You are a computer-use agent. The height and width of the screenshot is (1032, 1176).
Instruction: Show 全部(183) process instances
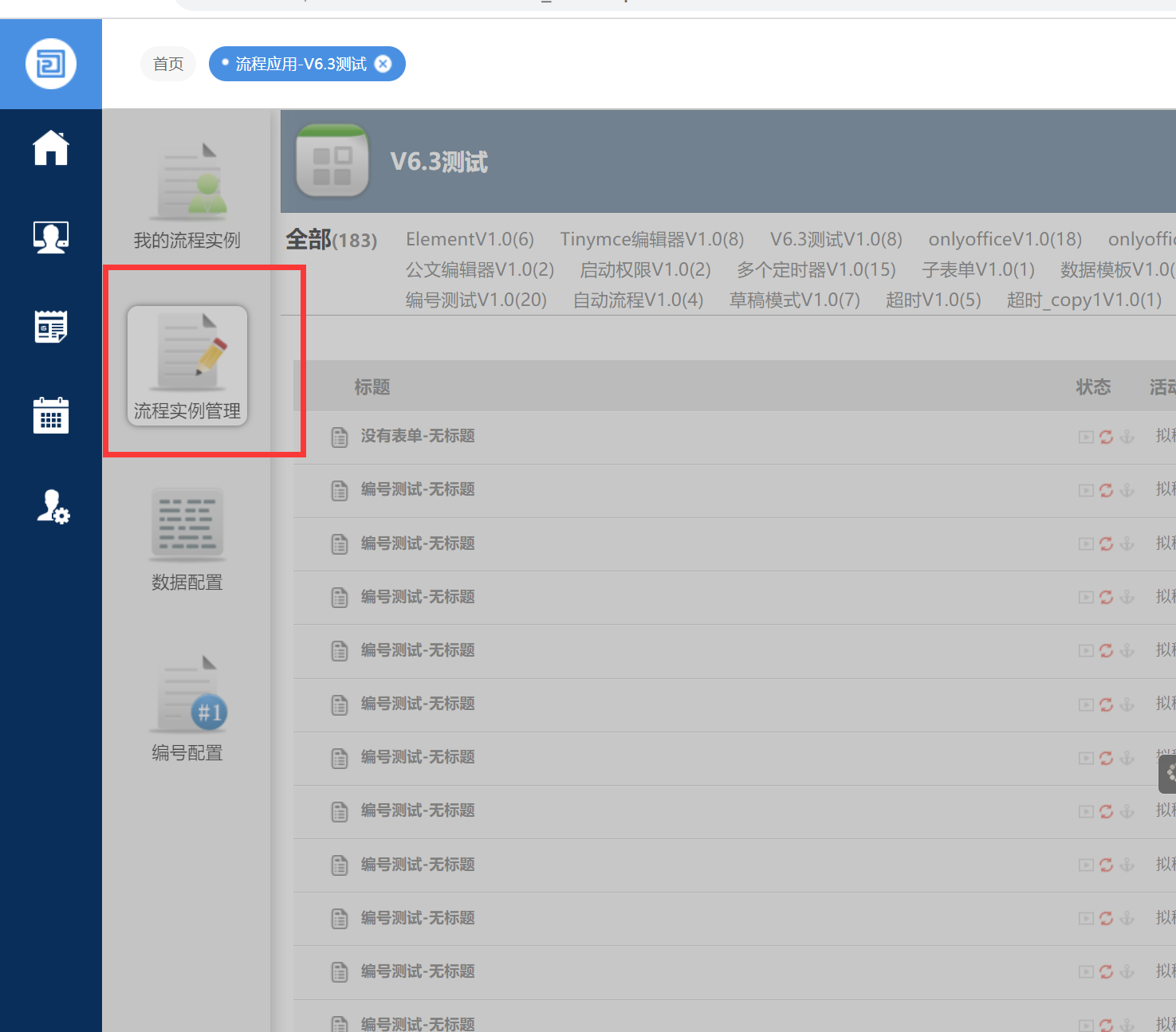332,239
